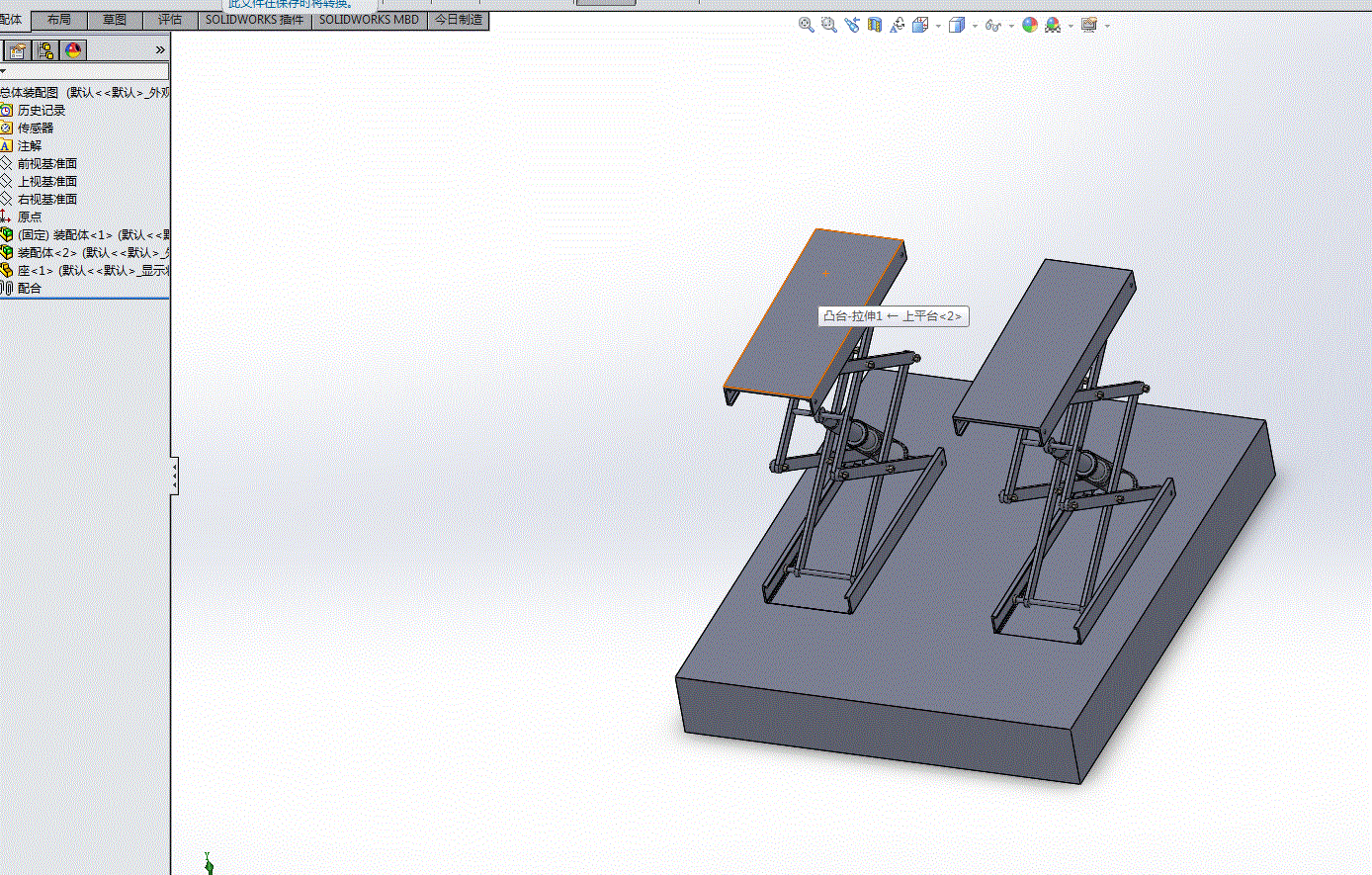Open the SOLIDWORKS 插件 tab
Viewport: 1372px width, 875px height.
(255, 19)
